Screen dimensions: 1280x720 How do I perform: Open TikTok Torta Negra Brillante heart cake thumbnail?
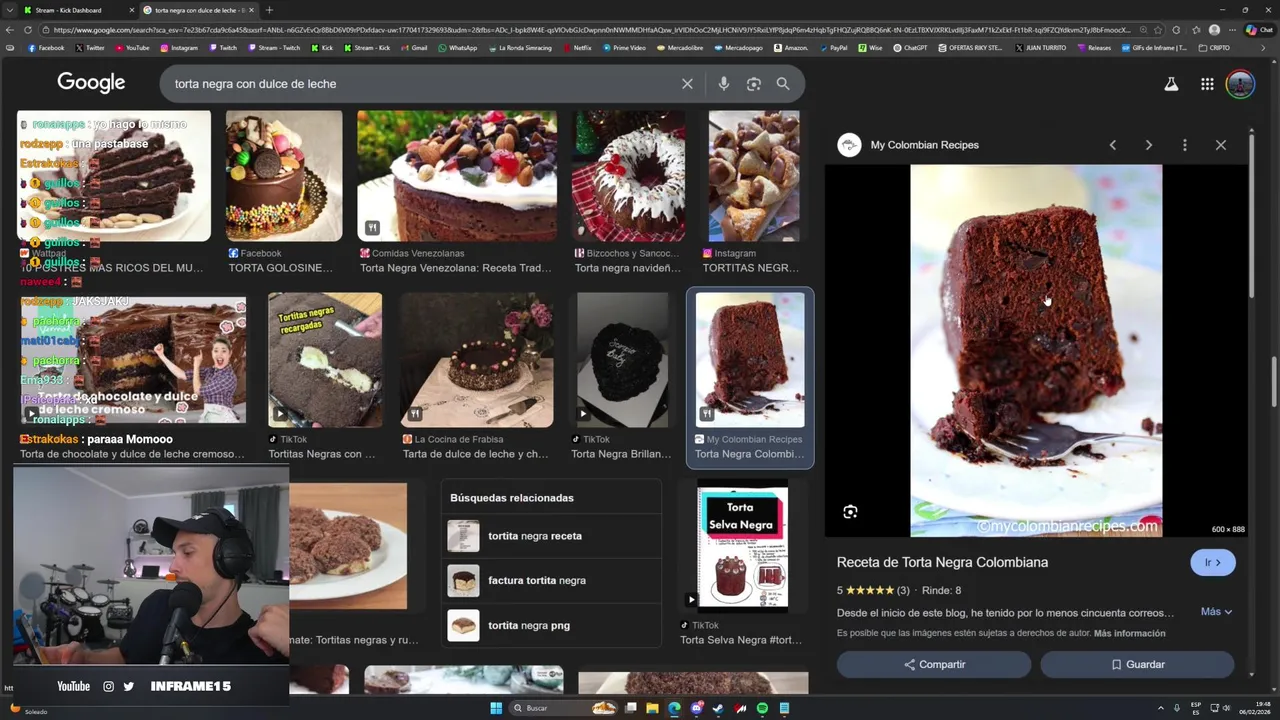coord(622,360)
